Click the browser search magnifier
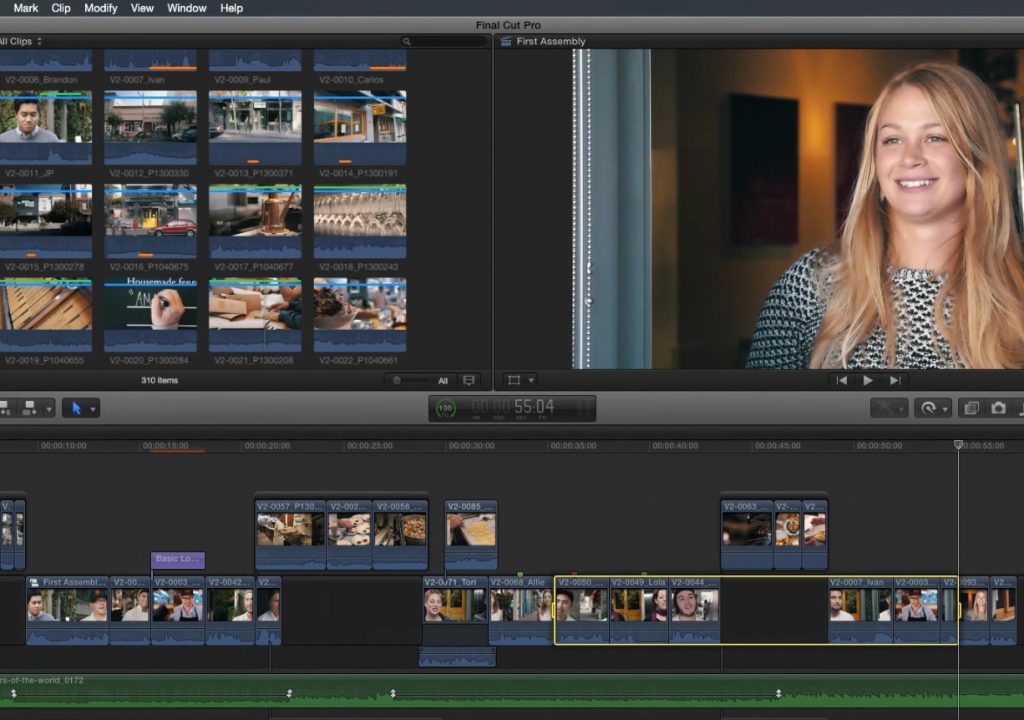The image size is (1024, 720). click(x=406, y=41)
